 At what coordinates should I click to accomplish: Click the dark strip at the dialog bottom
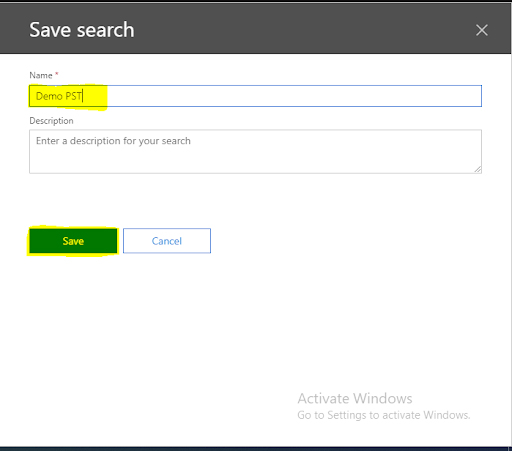[x=255, y=449]
